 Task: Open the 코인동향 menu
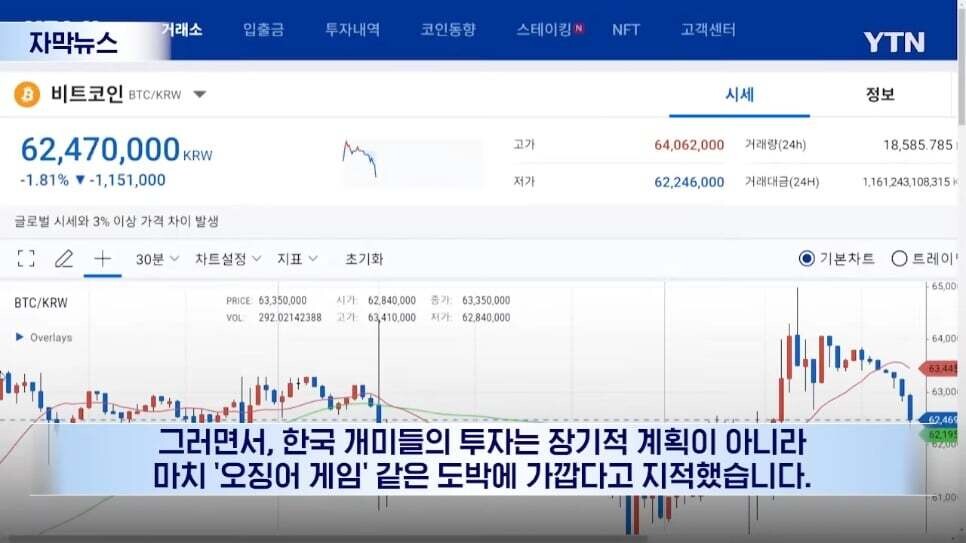coord(448,30)
